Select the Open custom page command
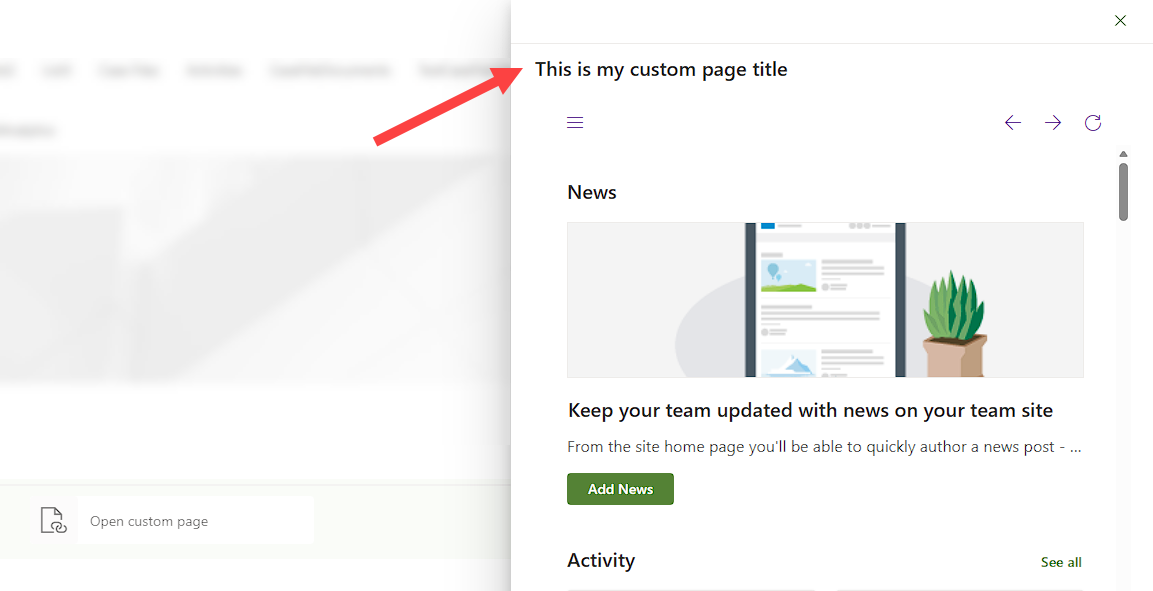Image resolution: width=1153 pixels, height=591 pixels. click(x=149, y=521)
